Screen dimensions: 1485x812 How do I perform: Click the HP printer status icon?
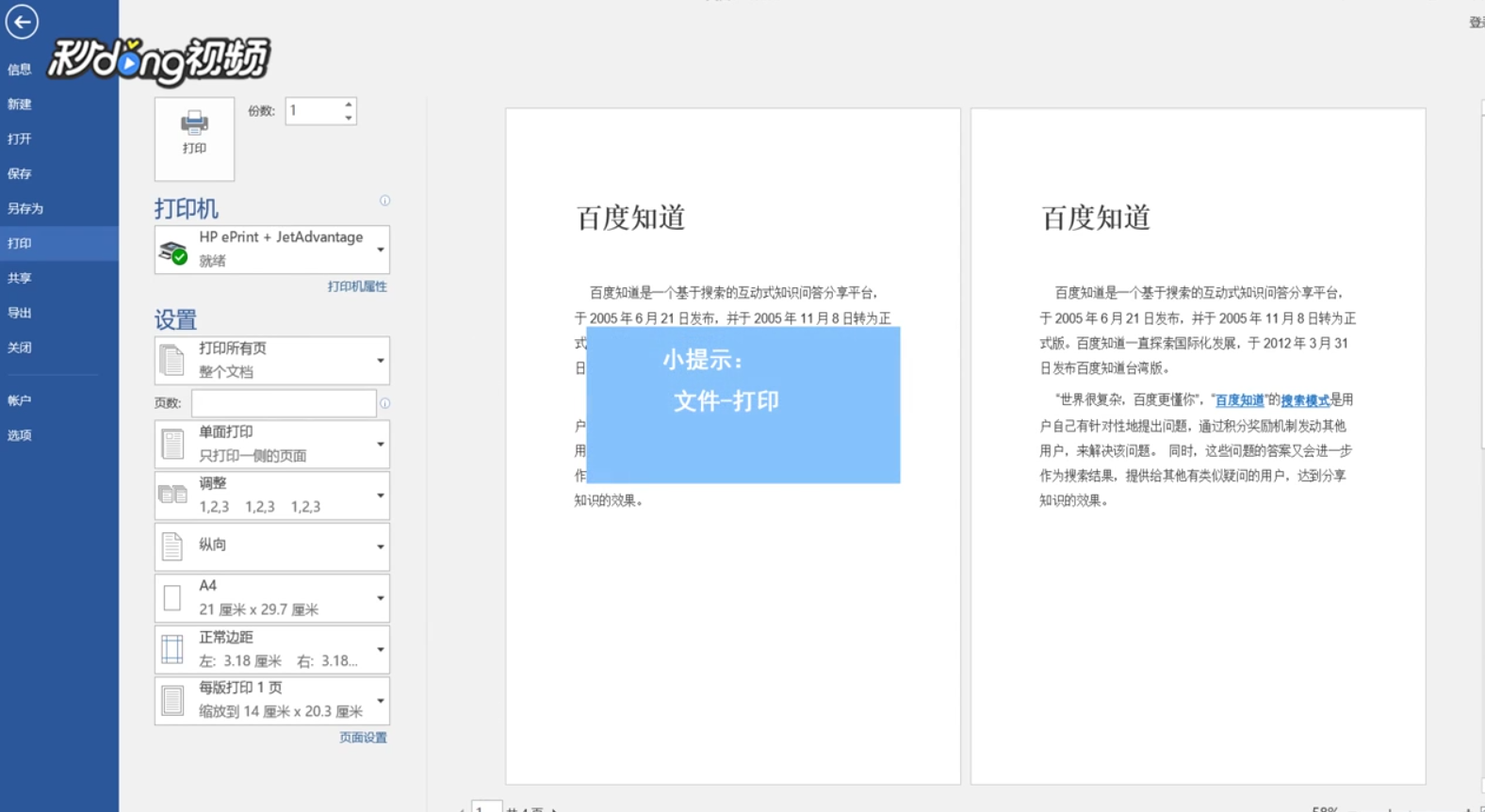click(x=173, y=252)
